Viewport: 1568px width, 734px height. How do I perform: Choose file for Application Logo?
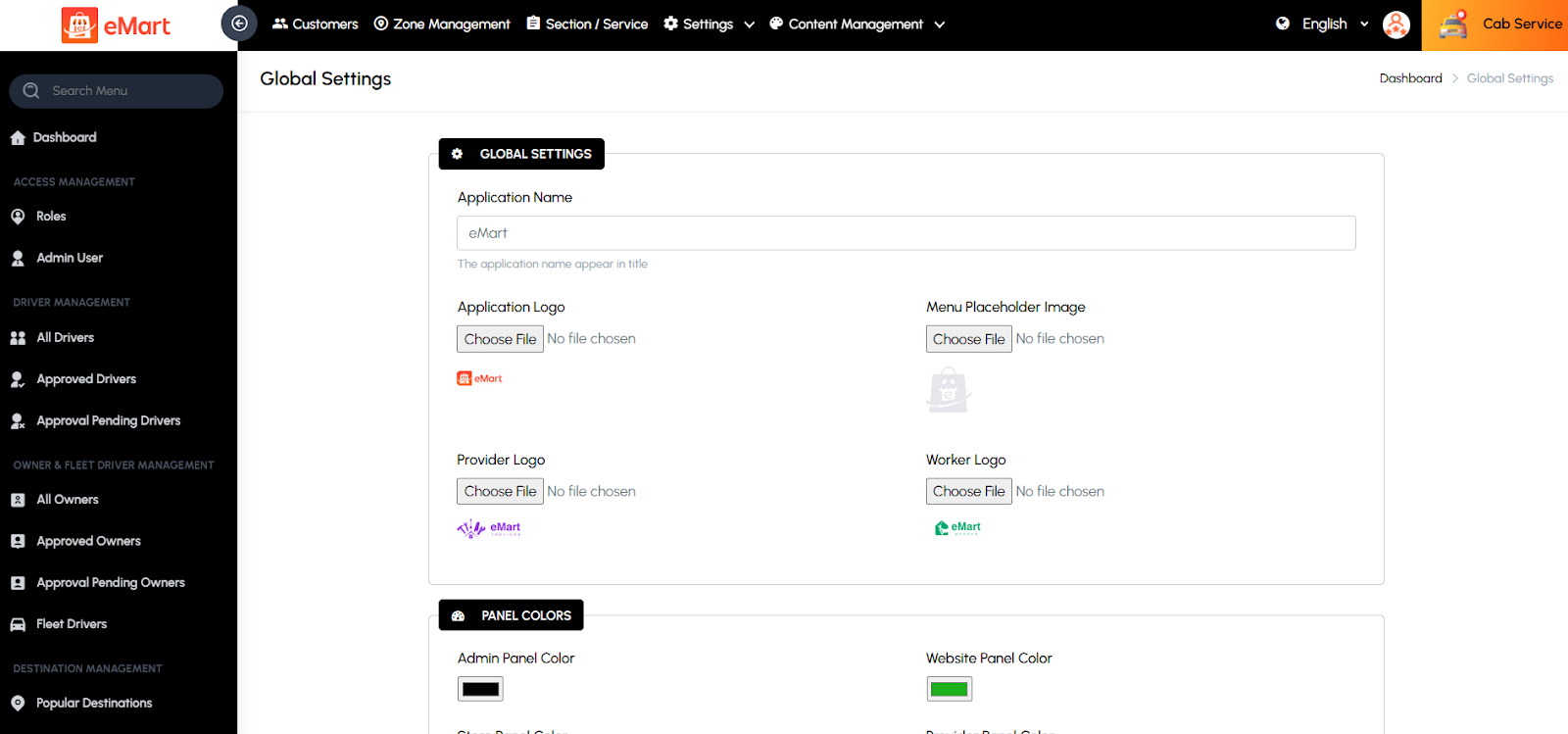(x=500, y=339)
